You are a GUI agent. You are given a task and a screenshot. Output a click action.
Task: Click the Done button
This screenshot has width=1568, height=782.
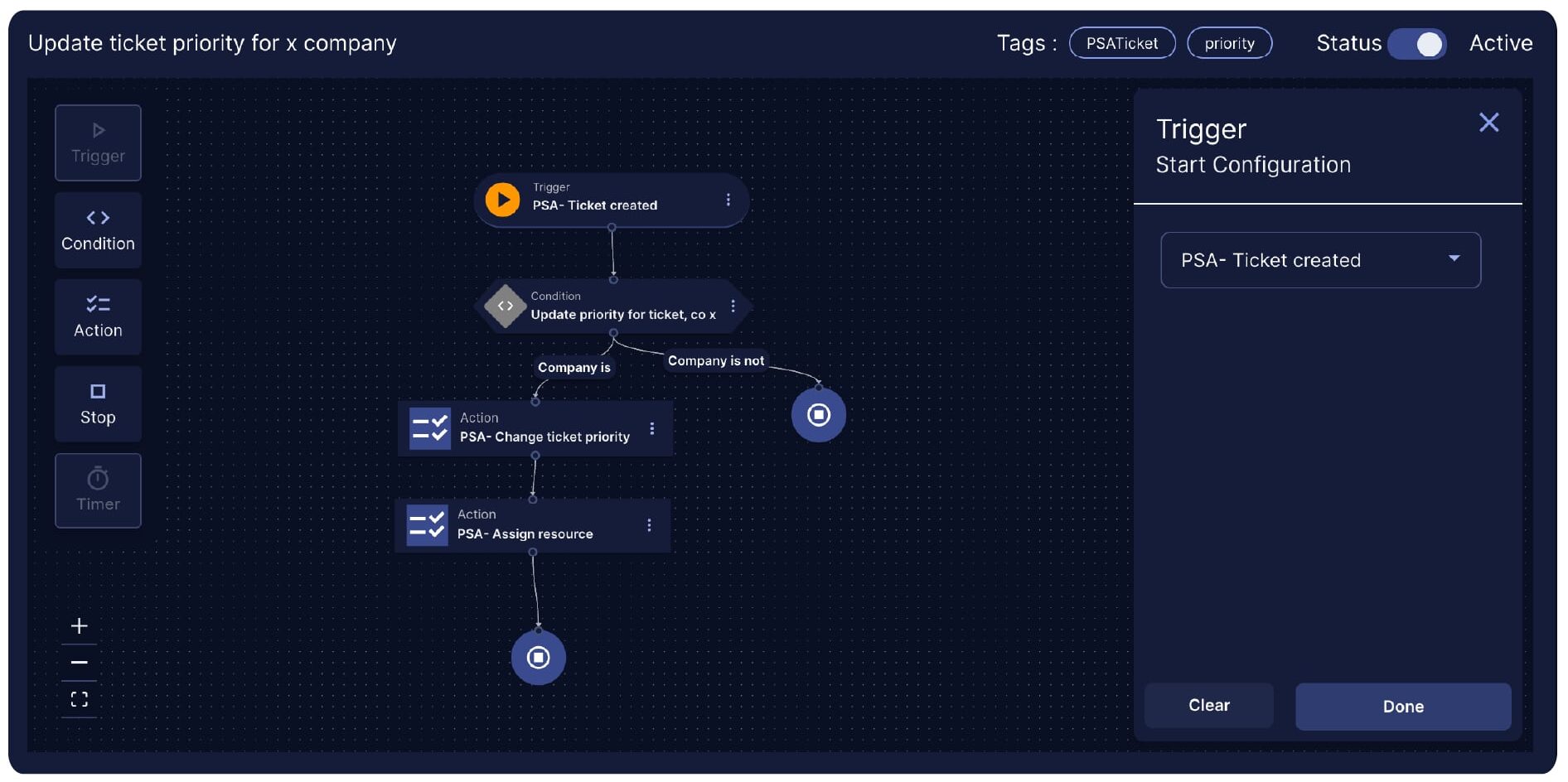point(1403,707)
